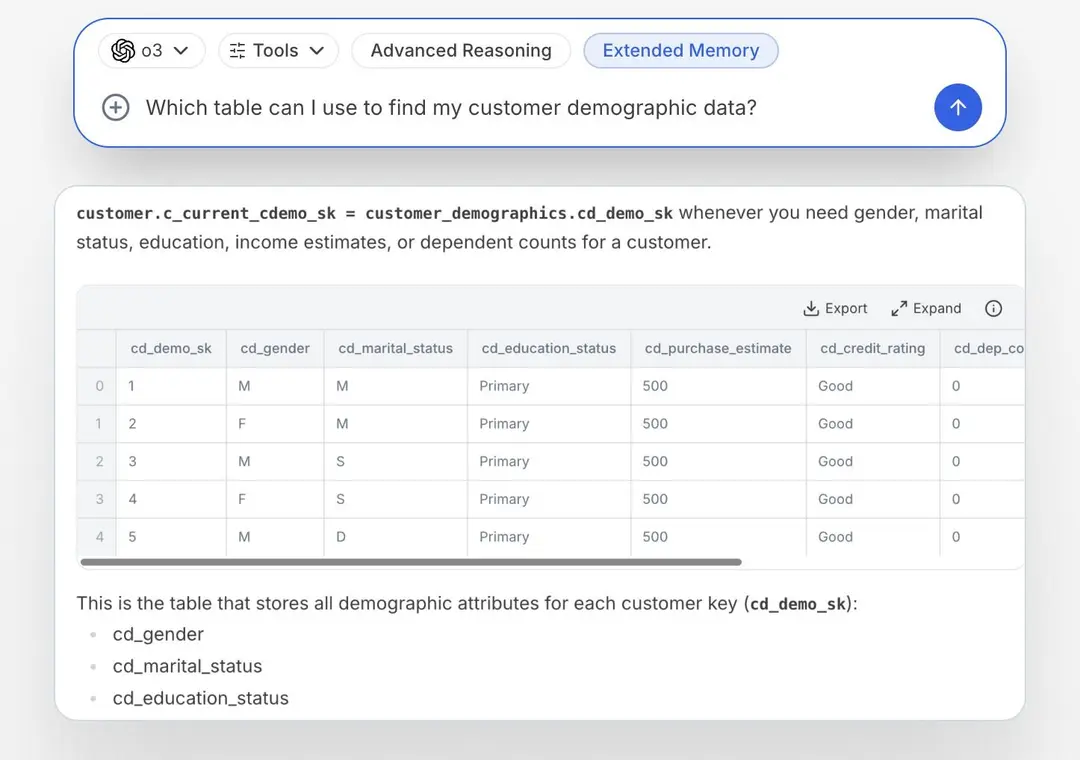Screen dimensions: 1080x760
Task: Click cd_gender cell in row index 1
Action: click(275, 424)
